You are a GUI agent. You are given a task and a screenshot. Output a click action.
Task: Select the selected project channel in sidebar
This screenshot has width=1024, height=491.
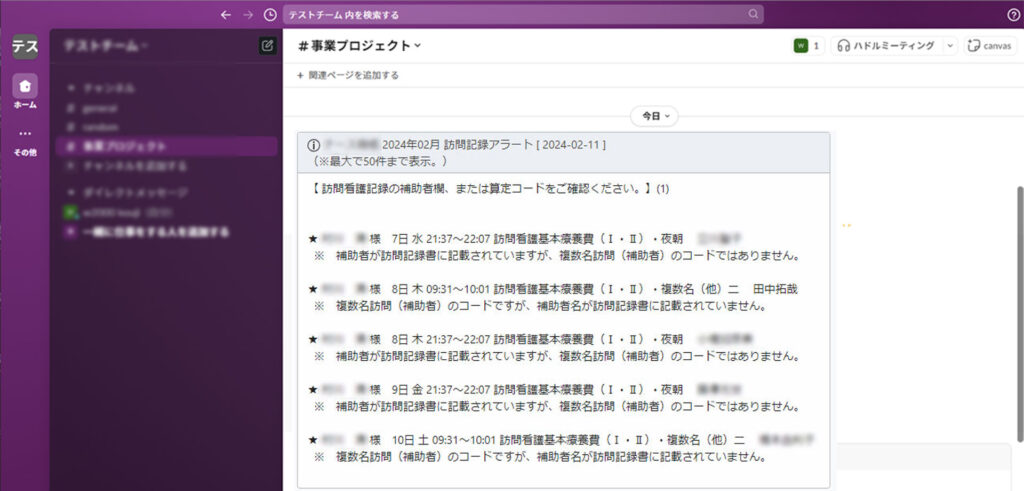click(x=167, y=146)
